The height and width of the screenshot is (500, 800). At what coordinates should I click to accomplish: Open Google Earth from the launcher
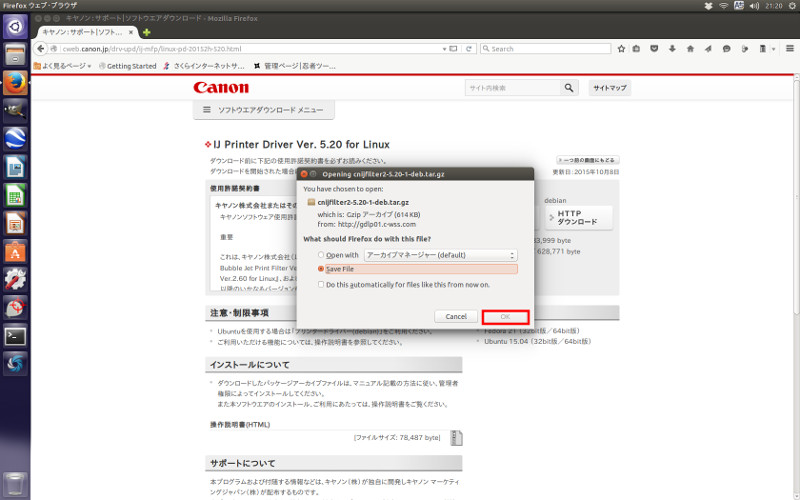tap(15, 139)
